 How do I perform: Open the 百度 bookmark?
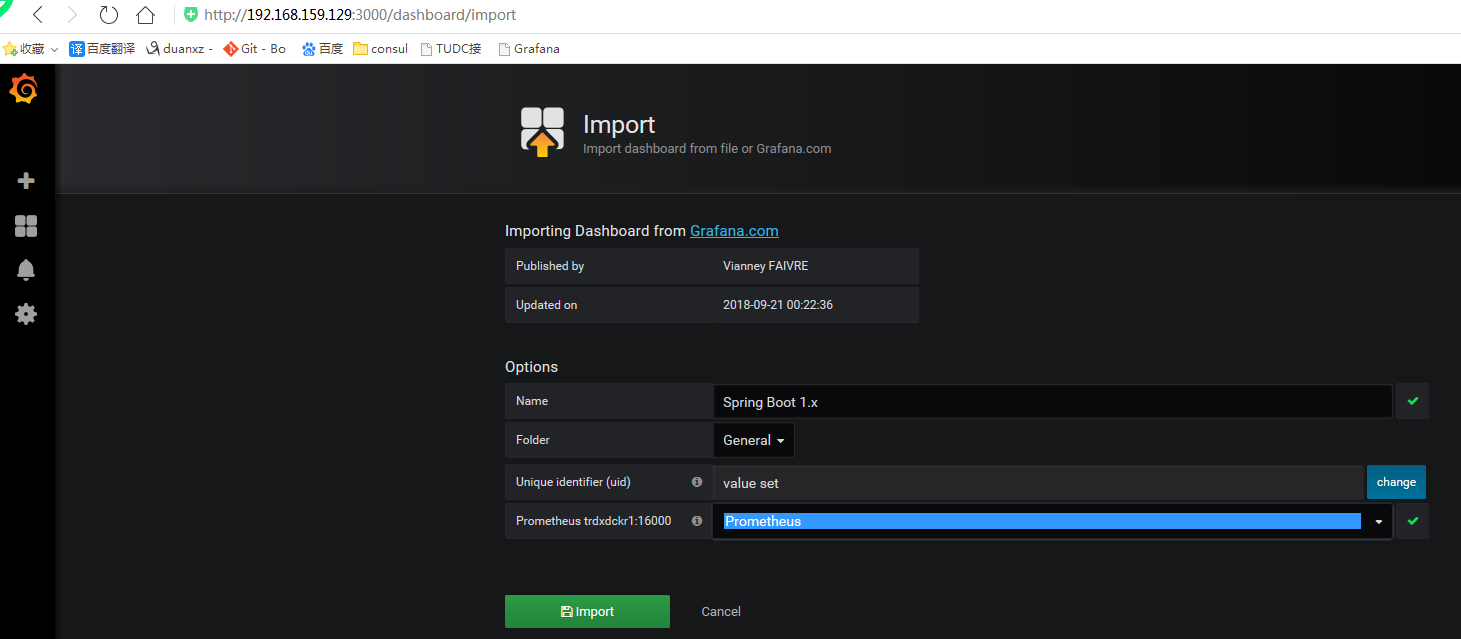(322, 48)
